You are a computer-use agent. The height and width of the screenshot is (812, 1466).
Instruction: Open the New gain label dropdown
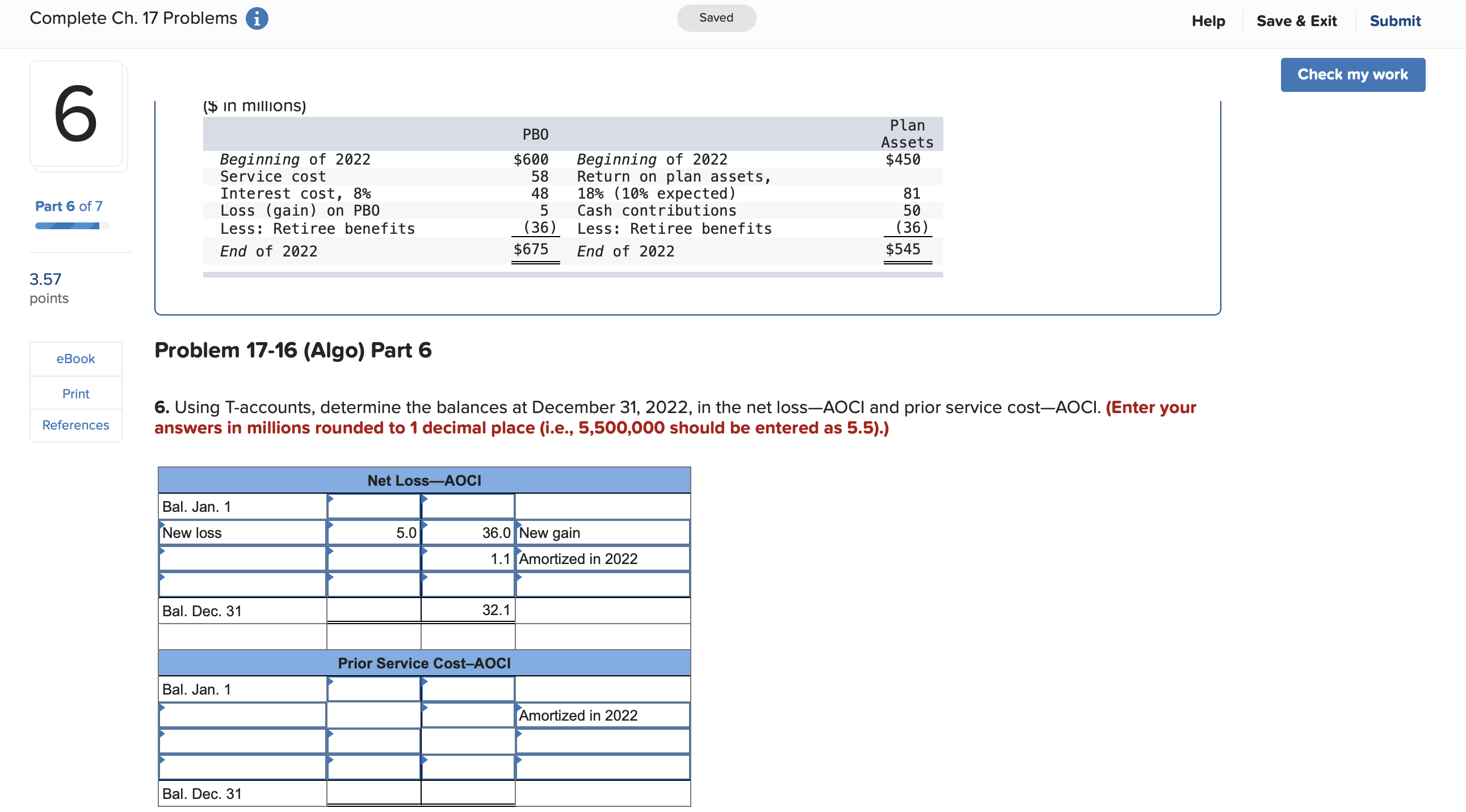coord(602,533)
